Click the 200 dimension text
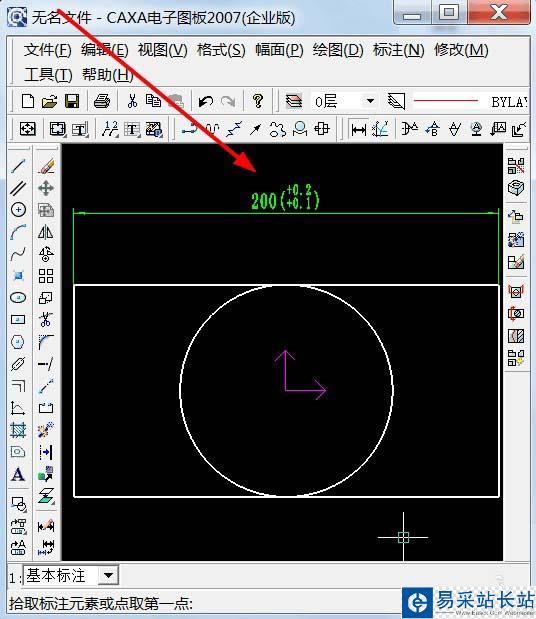This screenshot has width=536, height=619. 264,201
